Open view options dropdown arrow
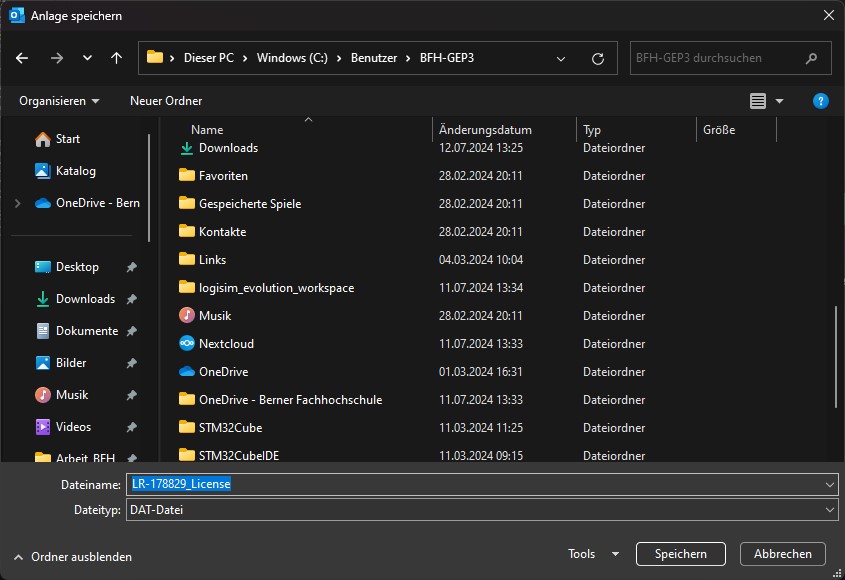Screen dimensions: 845x580 pyautogui.click(x=779, y=101)
